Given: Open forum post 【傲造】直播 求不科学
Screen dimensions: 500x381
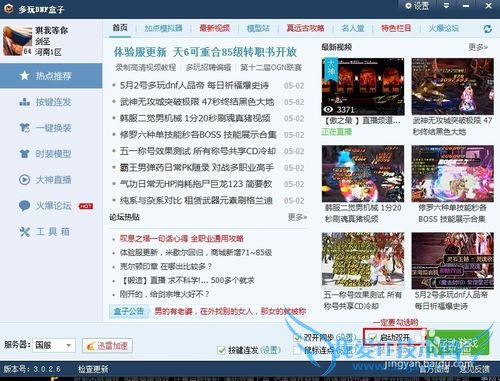Looking at the screenshot, I should [x=187, y=280].
